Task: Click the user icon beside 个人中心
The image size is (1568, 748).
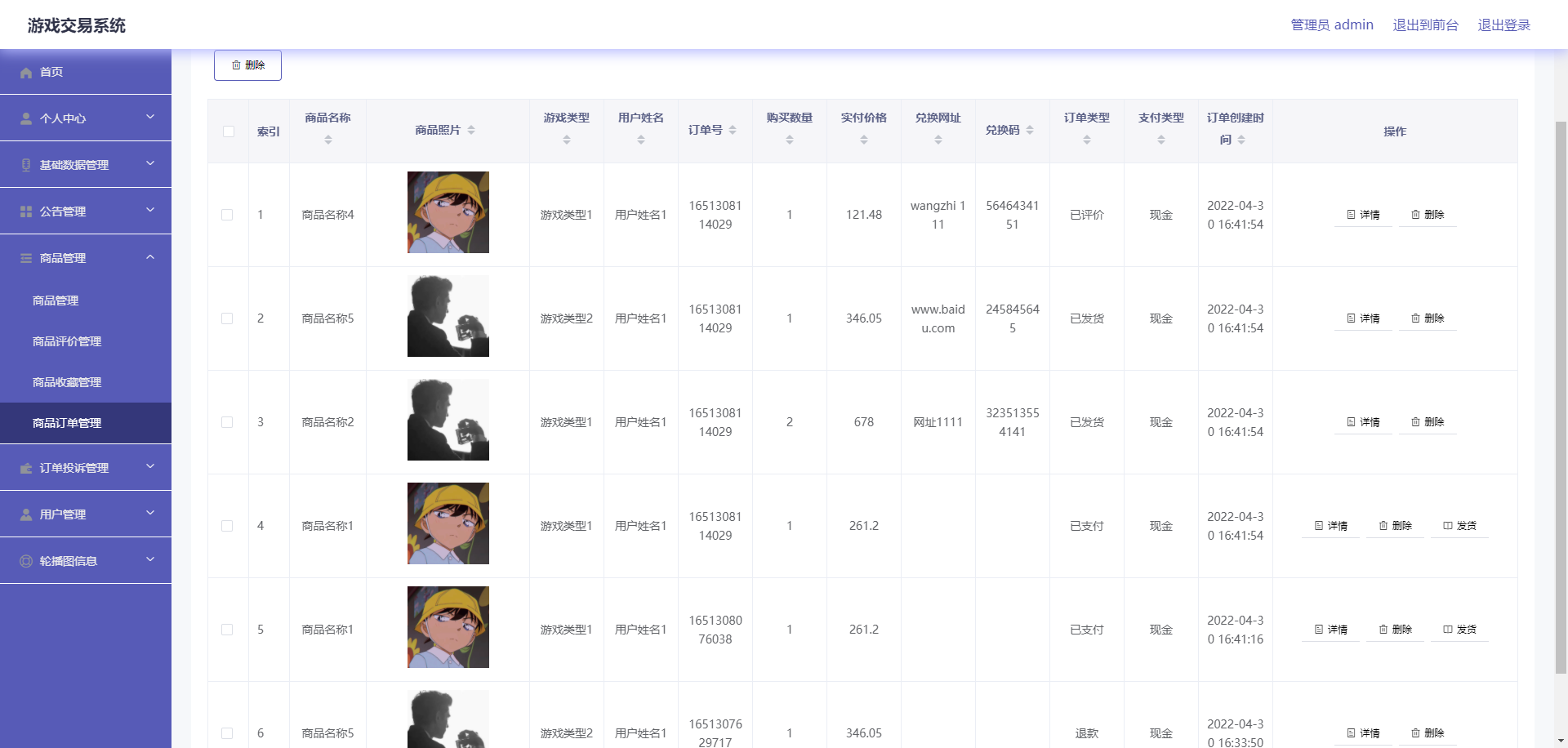Action: [x=26, y=118]
